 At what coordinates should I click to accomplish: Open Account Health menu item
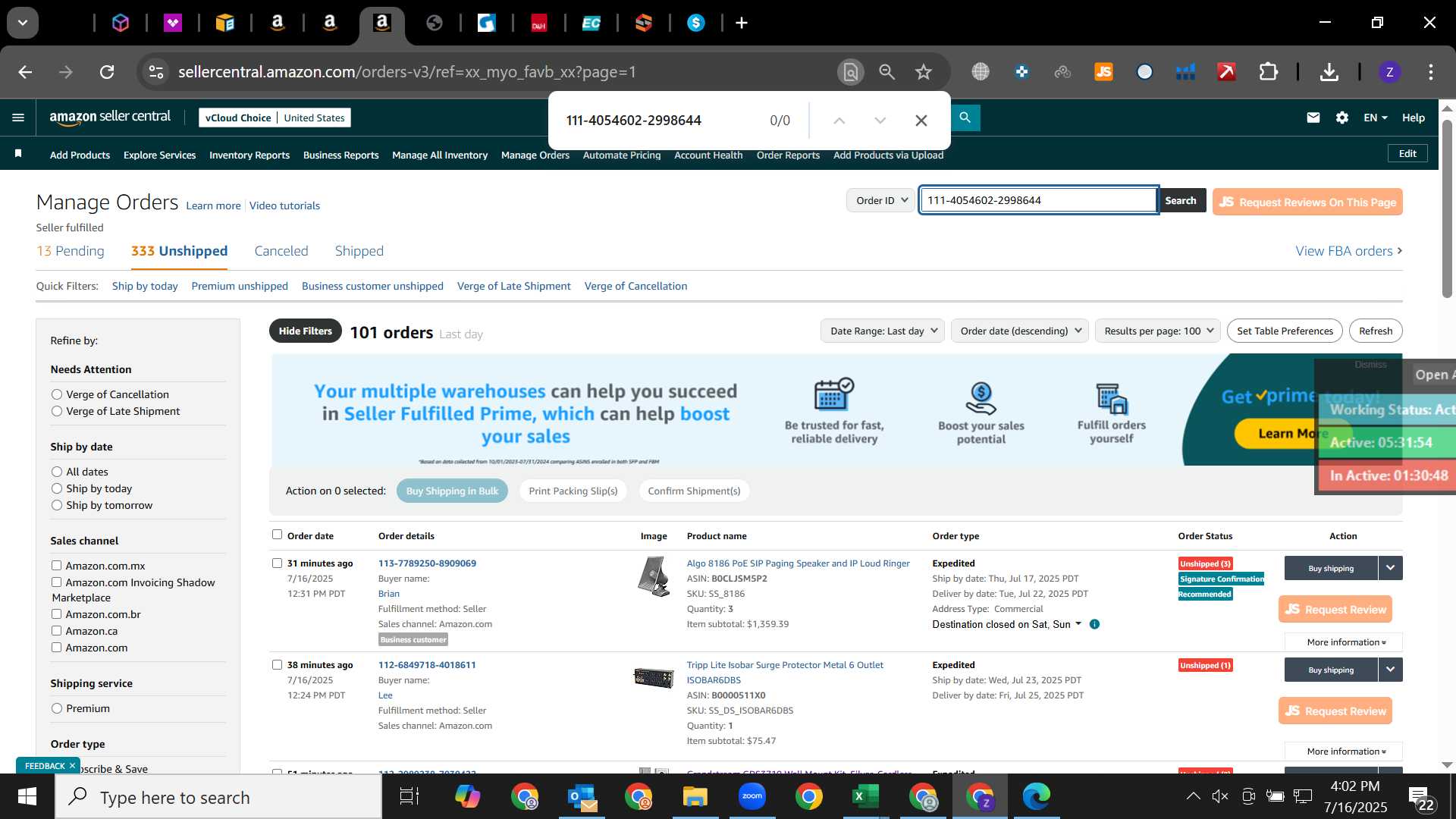pos(708,155)
